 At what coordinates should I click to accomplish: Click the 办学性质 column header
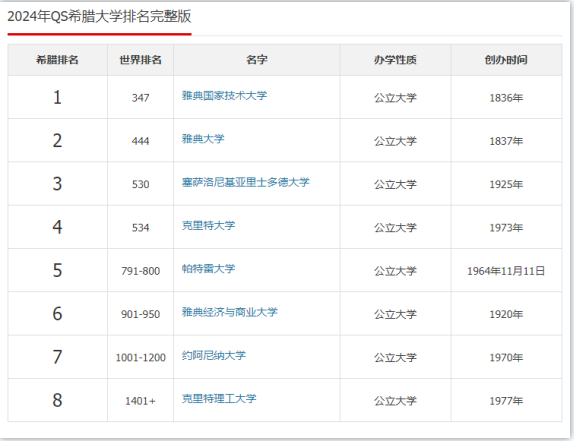(395, 60)
